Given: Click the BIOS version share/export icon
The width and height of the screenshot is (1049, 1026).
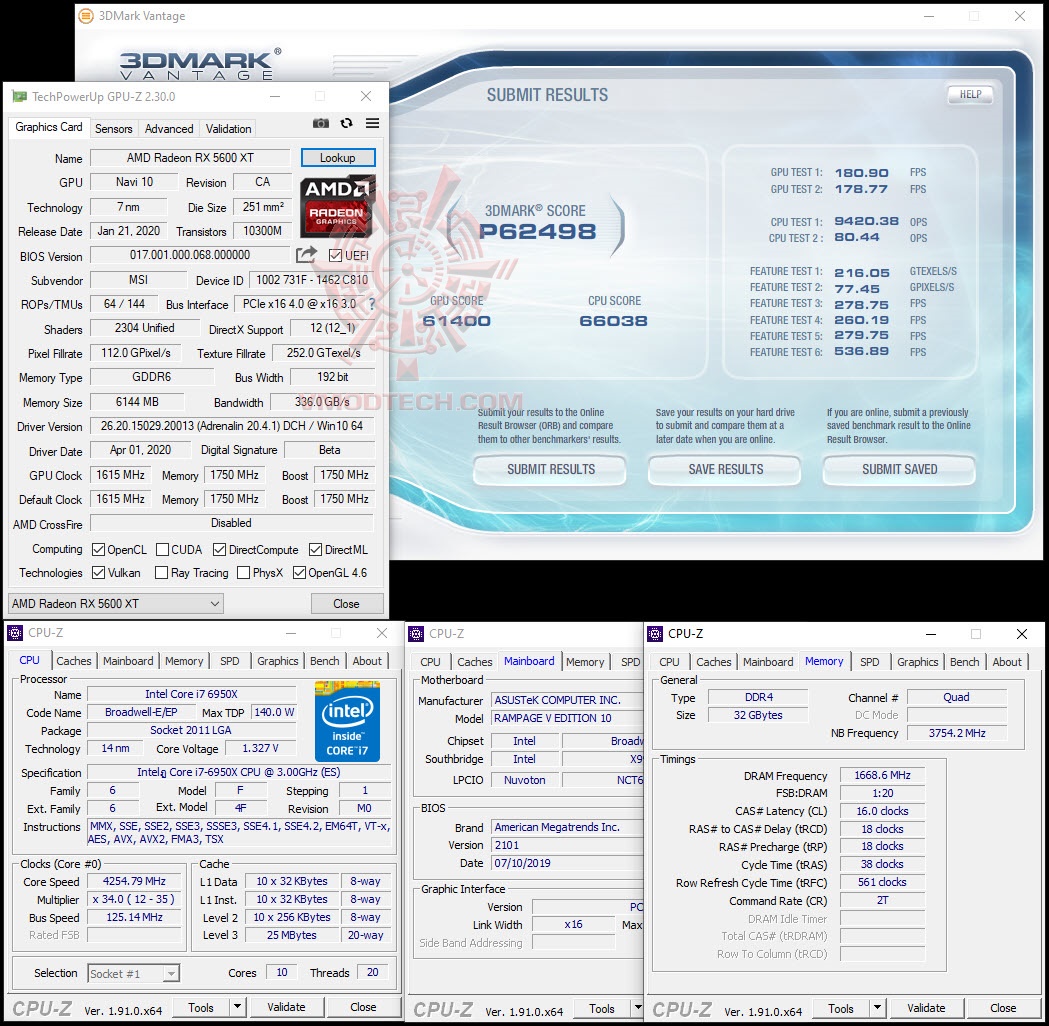Looking at the screenshot, I should pyautogui.click(x=306, y=255).
